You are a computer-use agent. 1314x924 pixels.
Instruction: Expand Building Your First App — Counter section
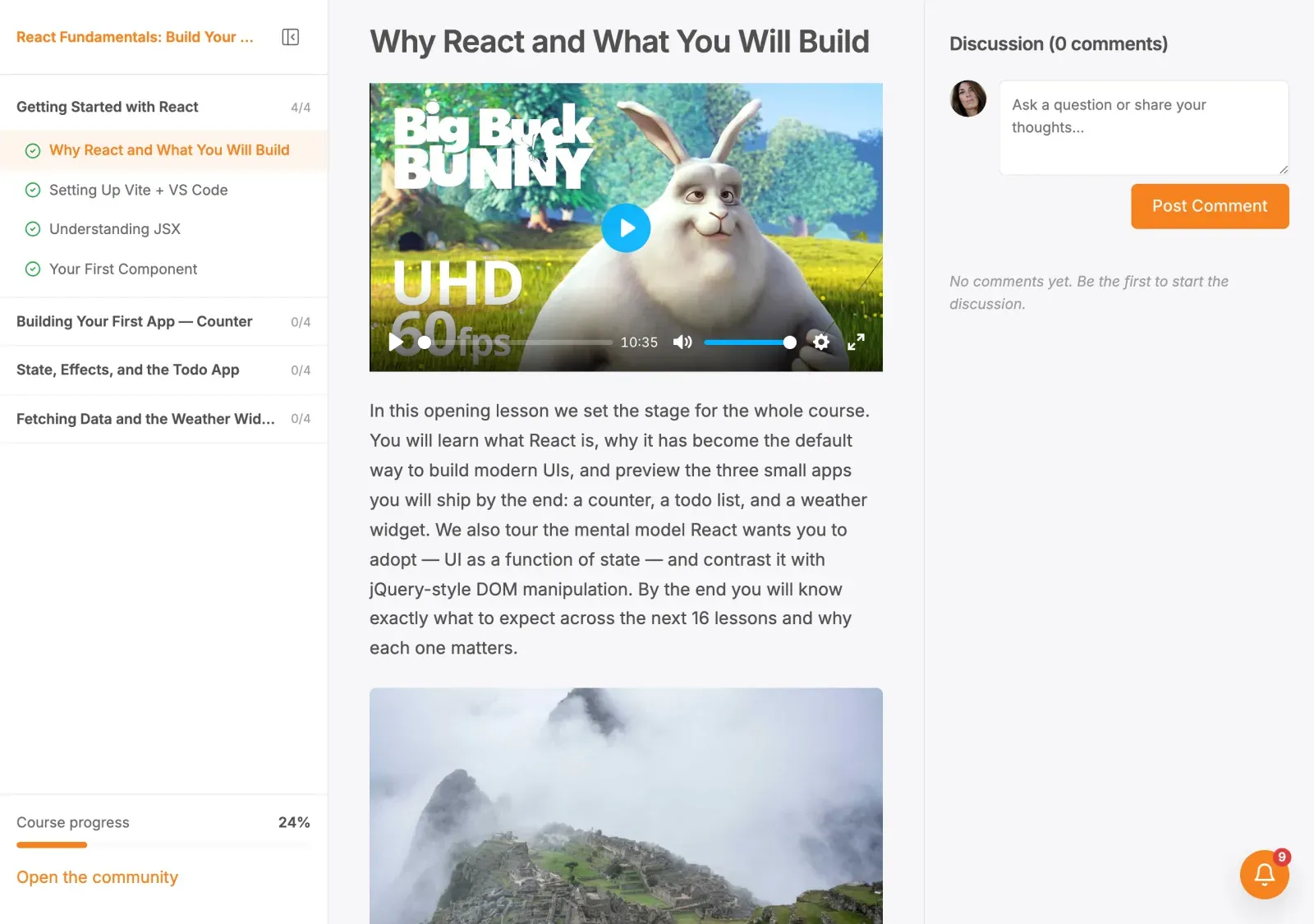163,321
